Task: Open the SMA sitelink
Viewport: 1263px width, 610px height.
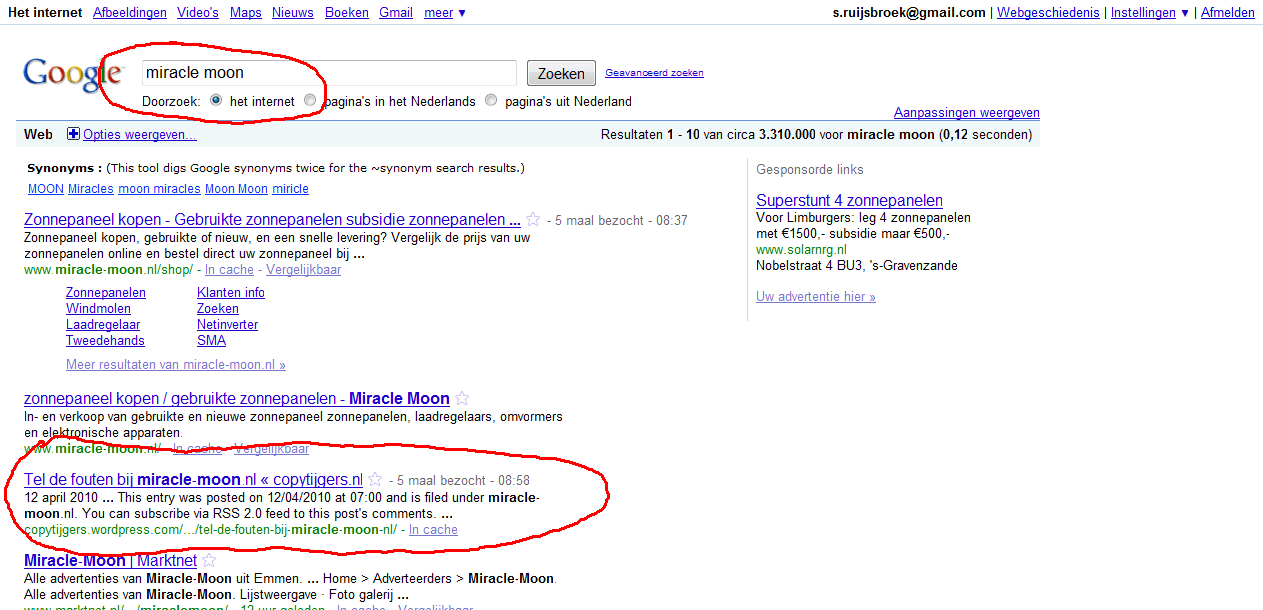Action: point(212,341)
